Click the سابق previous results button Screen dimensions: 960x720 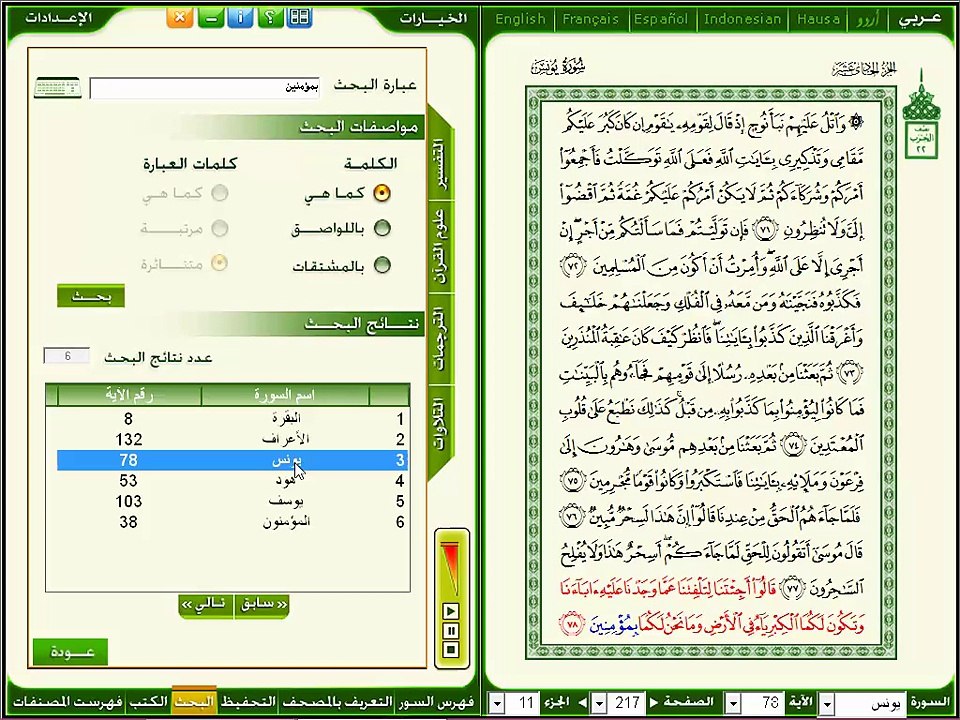click(262, 605)
